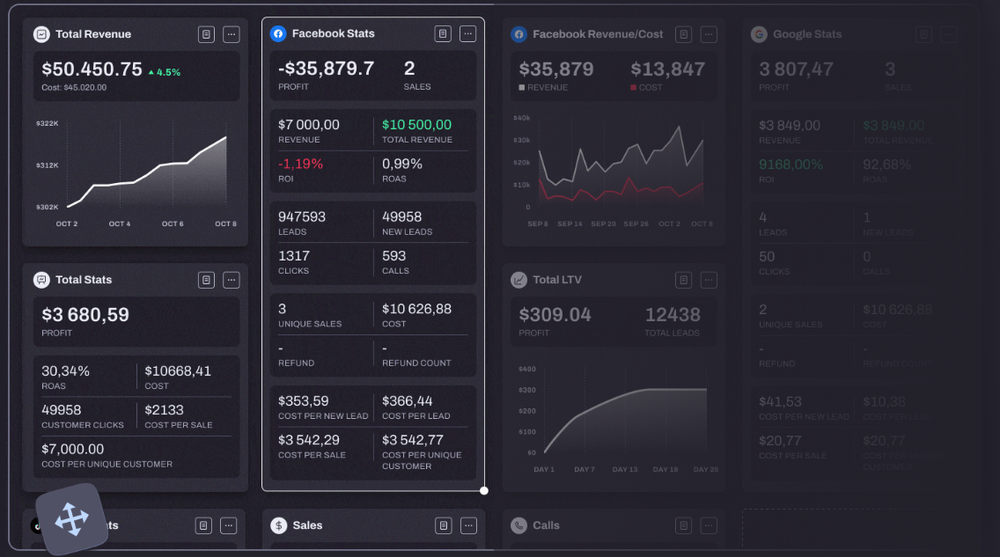Click the Cost: $45.020.00 text
This screenshot has height=557, width=1000.
coord(74,87)
